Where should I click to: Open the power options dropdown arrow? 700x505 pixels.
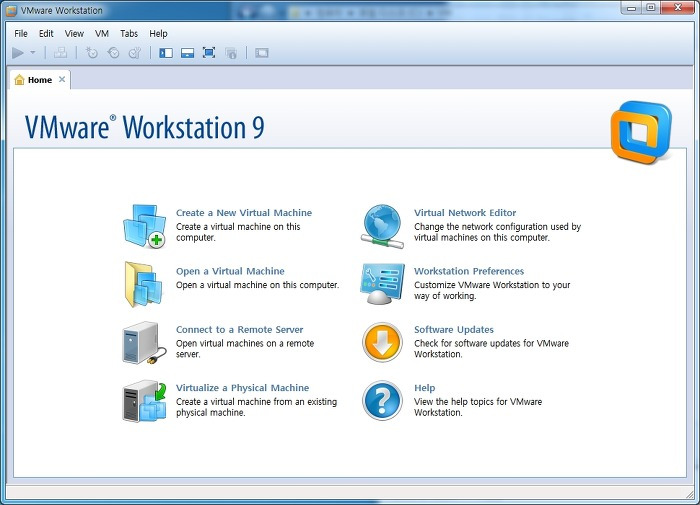33,53
